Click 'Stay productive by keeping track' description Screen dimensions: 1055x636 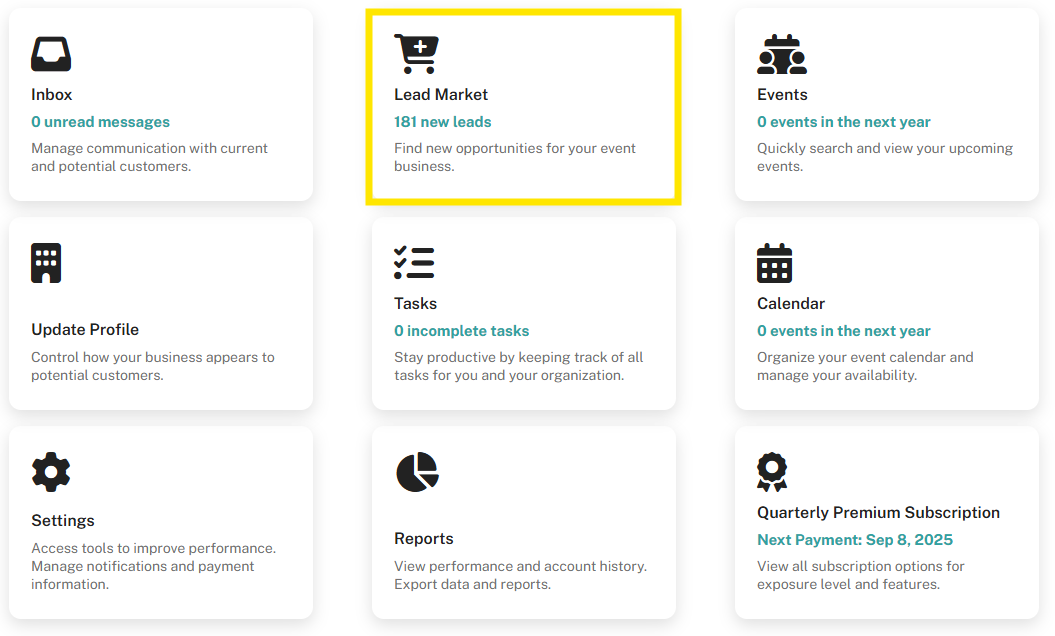tap(519, 366)
